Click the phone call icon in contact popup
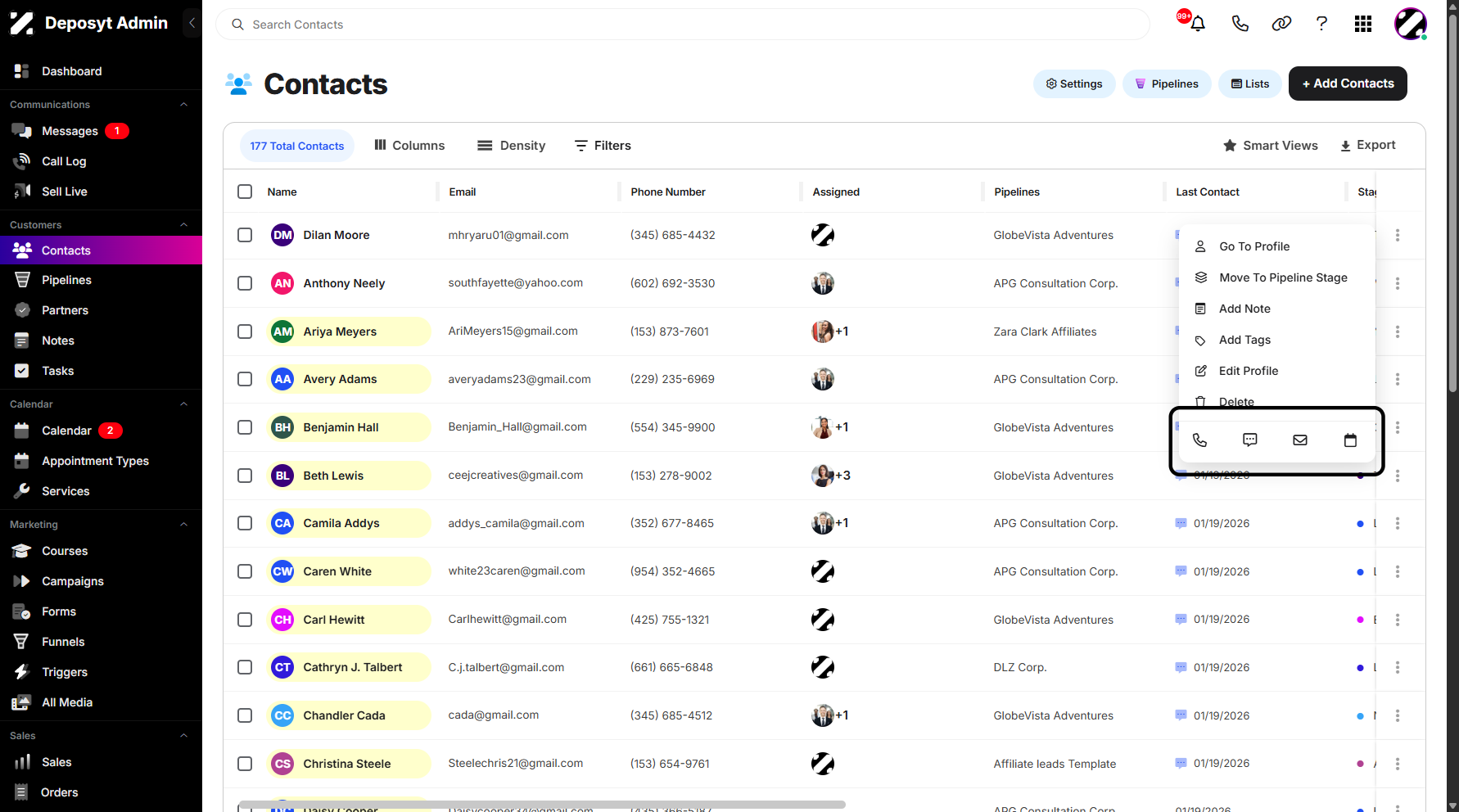Screen dimensions: 1459x812 pyautogui.click(x=1199, y=440)
